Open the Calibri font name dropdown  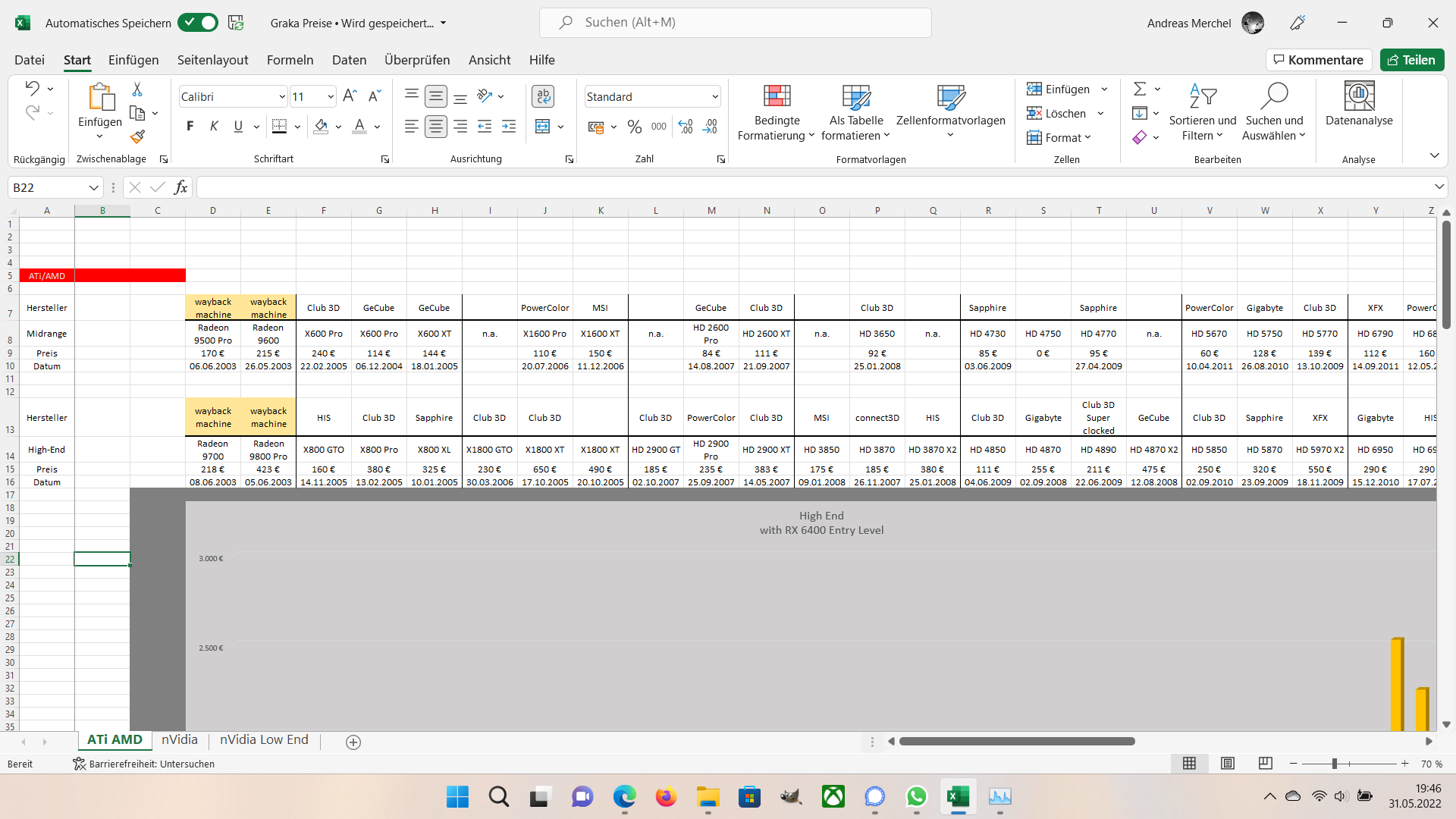point(282,96)
